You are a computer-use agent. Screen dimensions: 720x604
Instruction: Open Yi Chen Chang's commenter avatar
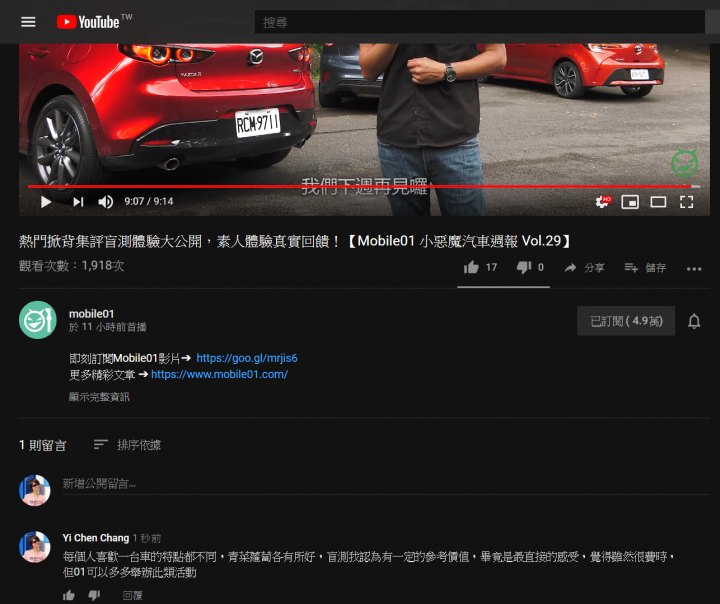pos(34,547)
